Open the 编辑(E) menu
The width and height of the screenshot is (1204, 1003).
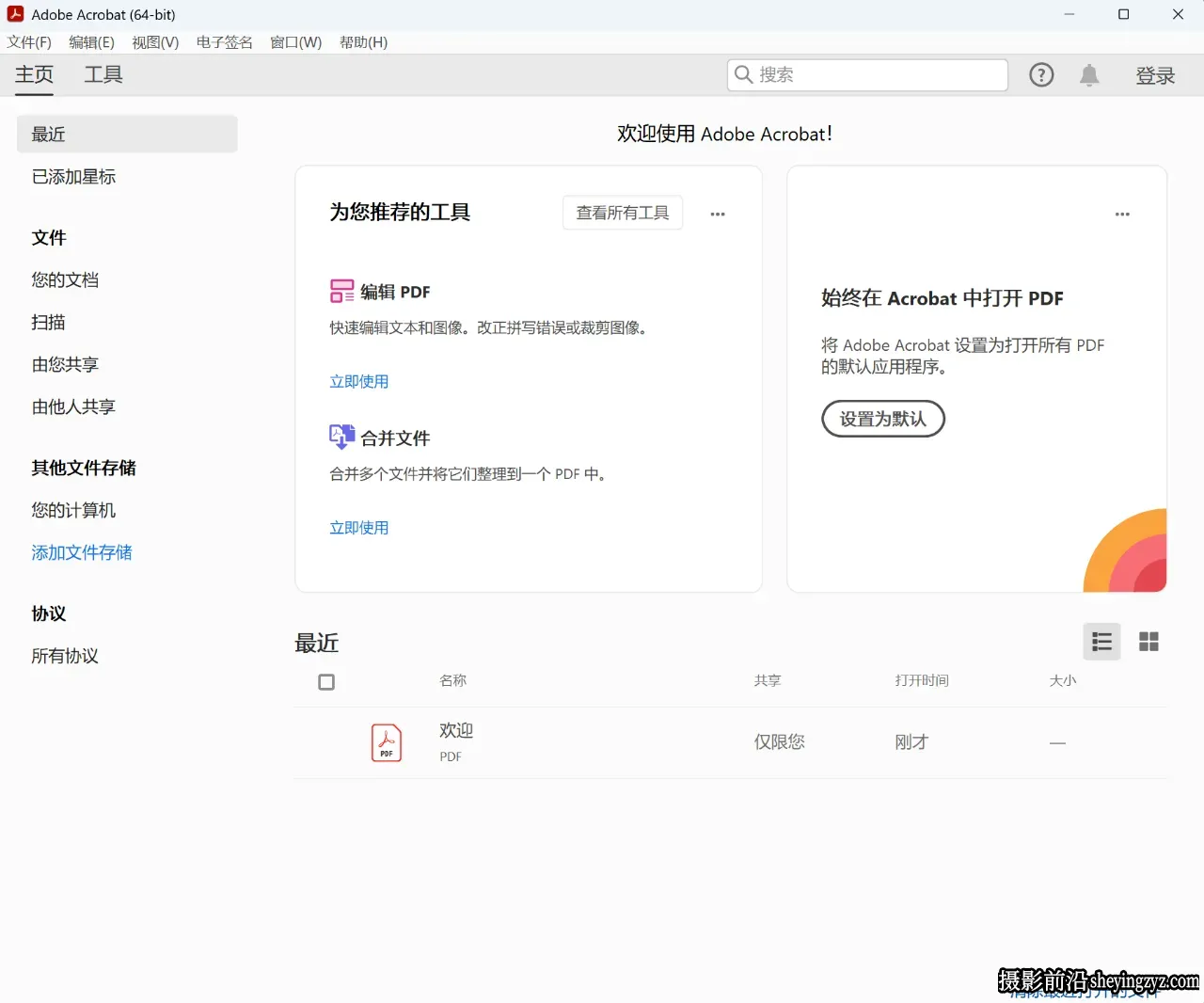[x=91, y=42]
